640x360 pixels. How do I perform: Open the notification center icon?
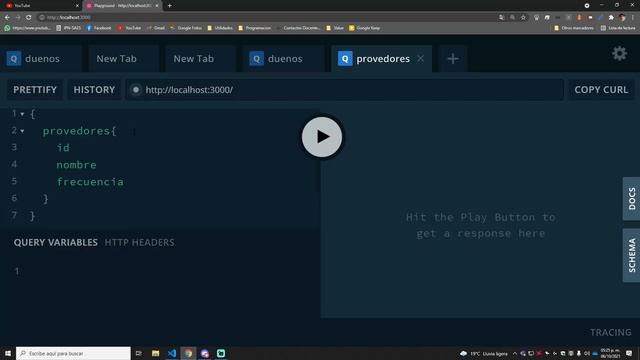(x=629, y=353)
